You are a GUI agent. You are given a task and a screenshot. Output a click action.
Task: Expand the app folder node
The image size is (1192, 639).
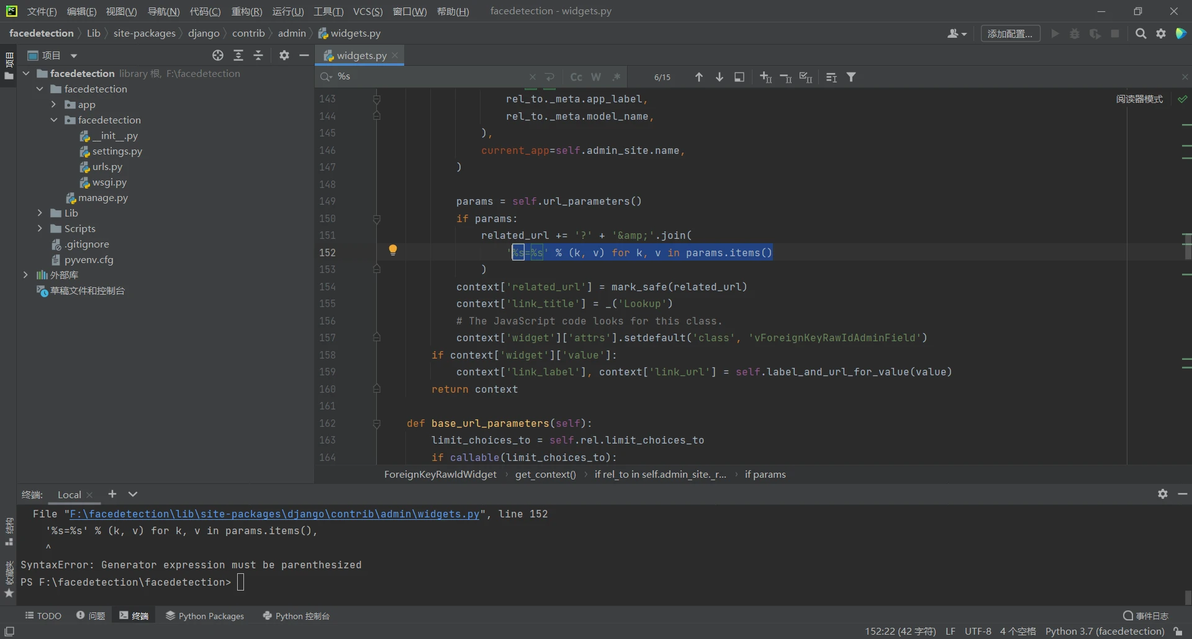(54, 105)
